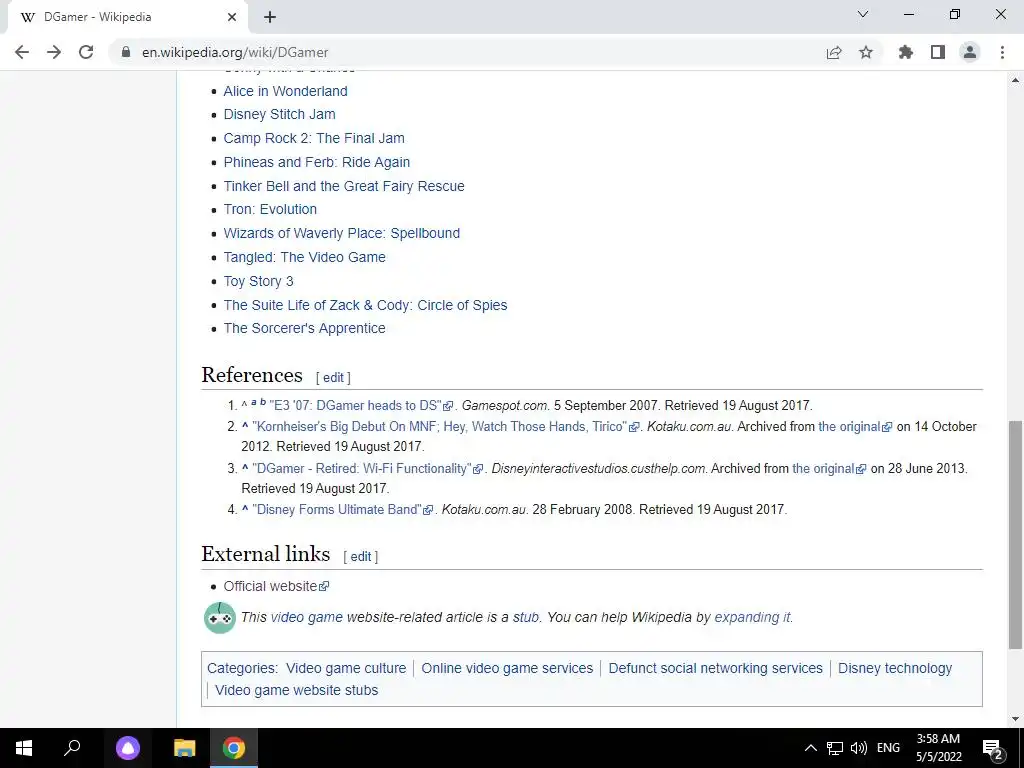Open Camp Rock 2: The Final Jam
The width and height of the screenshot is (1024, 768).
(314, 138)
